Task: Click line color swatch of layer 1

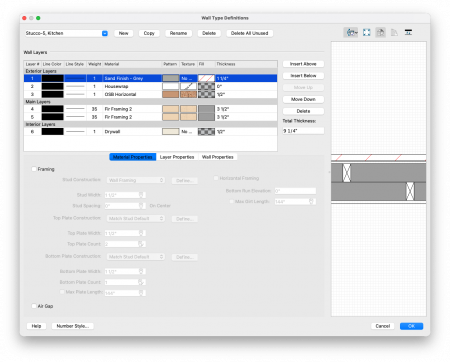Action: point(52,78)
